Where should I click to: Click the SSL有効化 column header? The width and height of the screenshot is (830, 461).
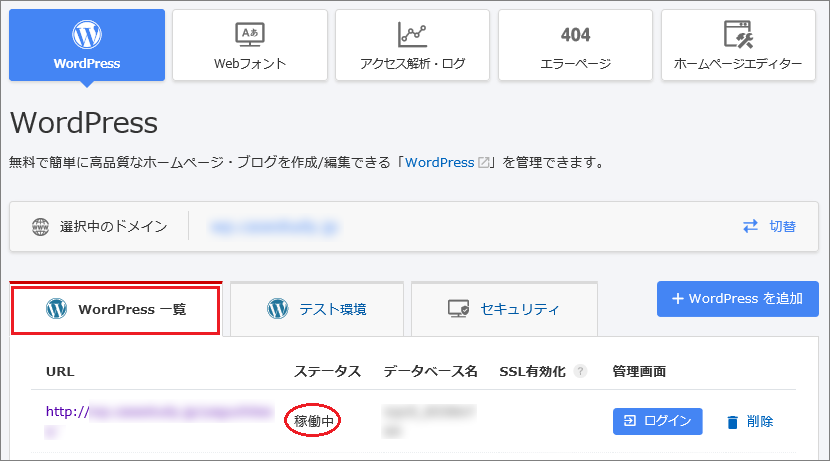(x=533, y=372)
